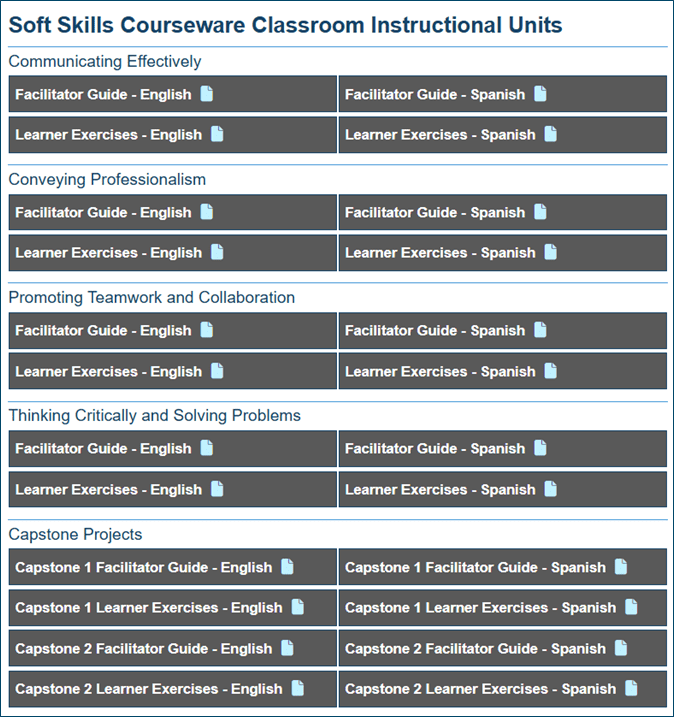Open Thinking Critically Facilitator Guide - English

pyautogui.click(x=103, y=449)
